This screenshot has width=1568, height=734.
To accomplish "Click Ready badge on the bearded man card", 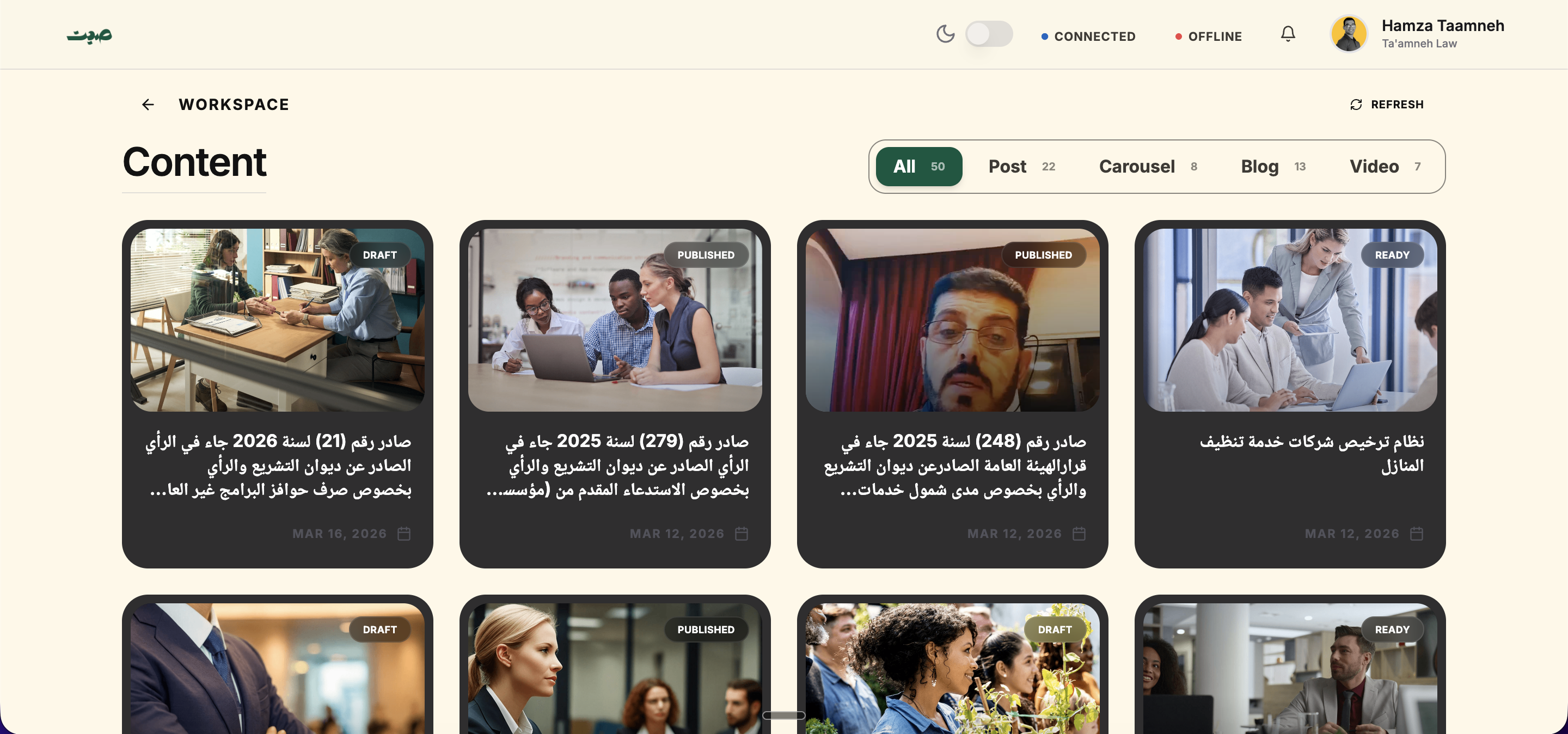I will (1392, 630).
